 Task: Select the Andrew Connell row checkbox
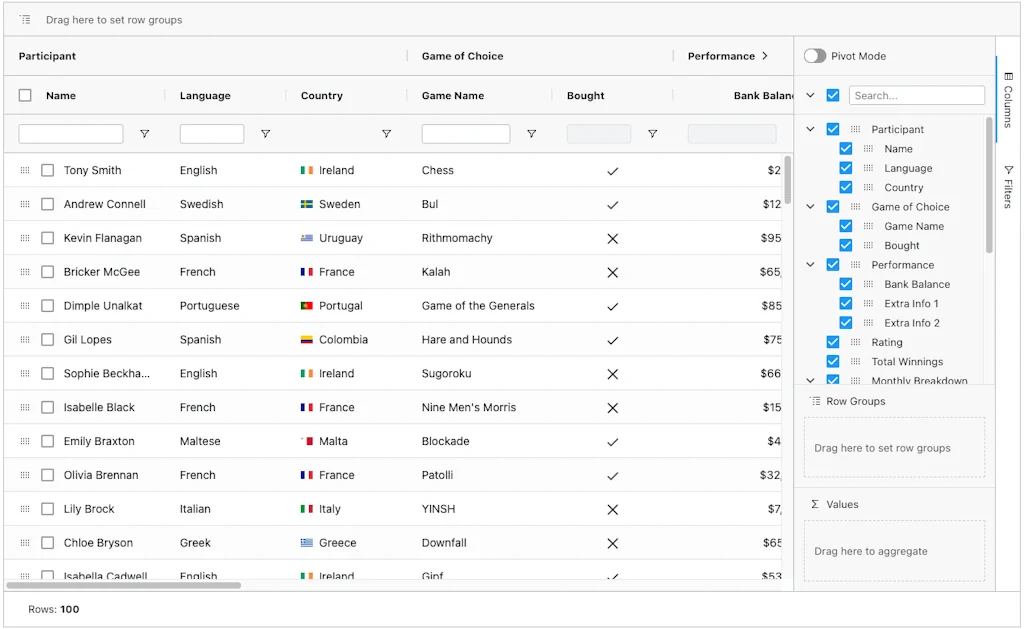(47, 205)
